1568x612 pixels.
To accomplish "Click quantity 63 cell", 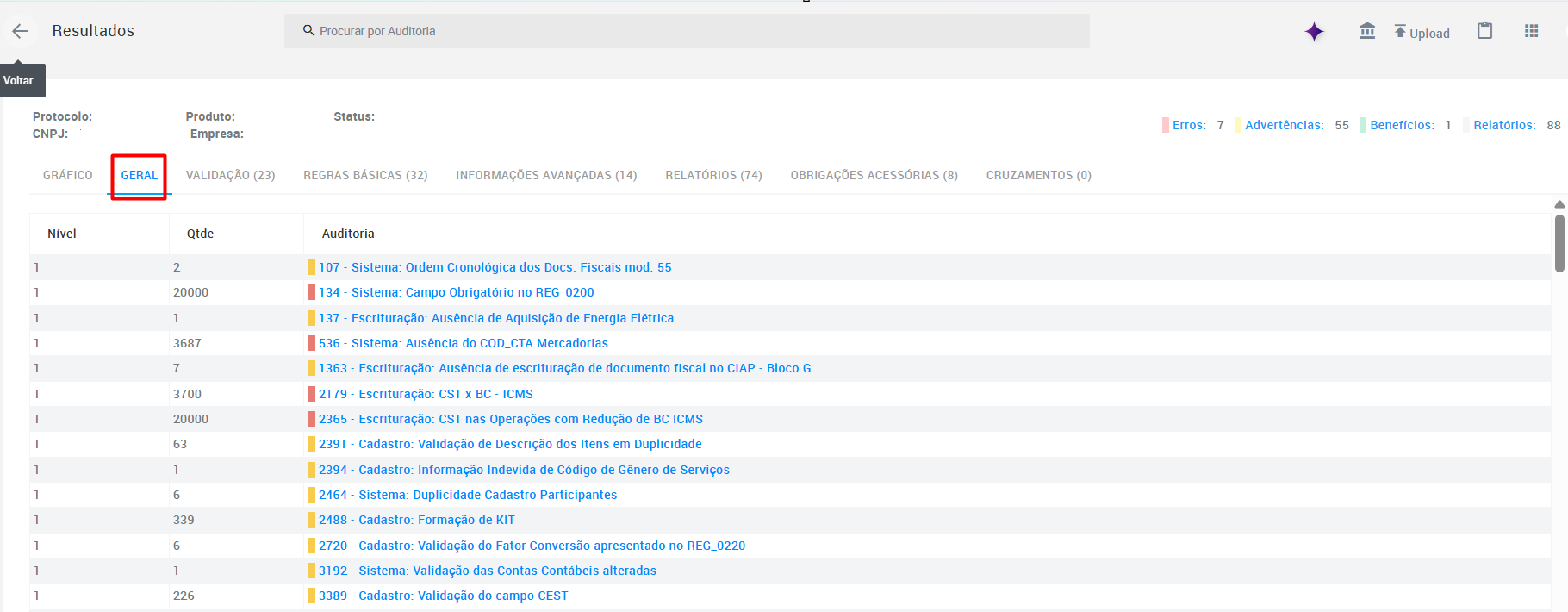I will click(180, 444).
